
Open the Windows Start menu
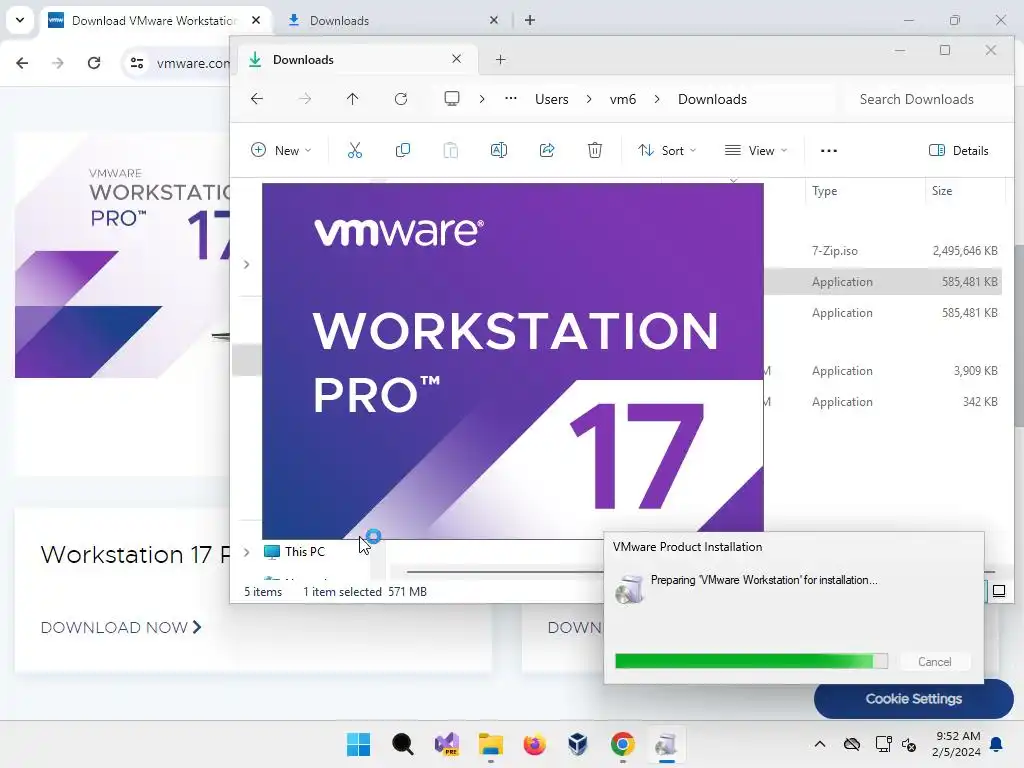click(358, 744)
